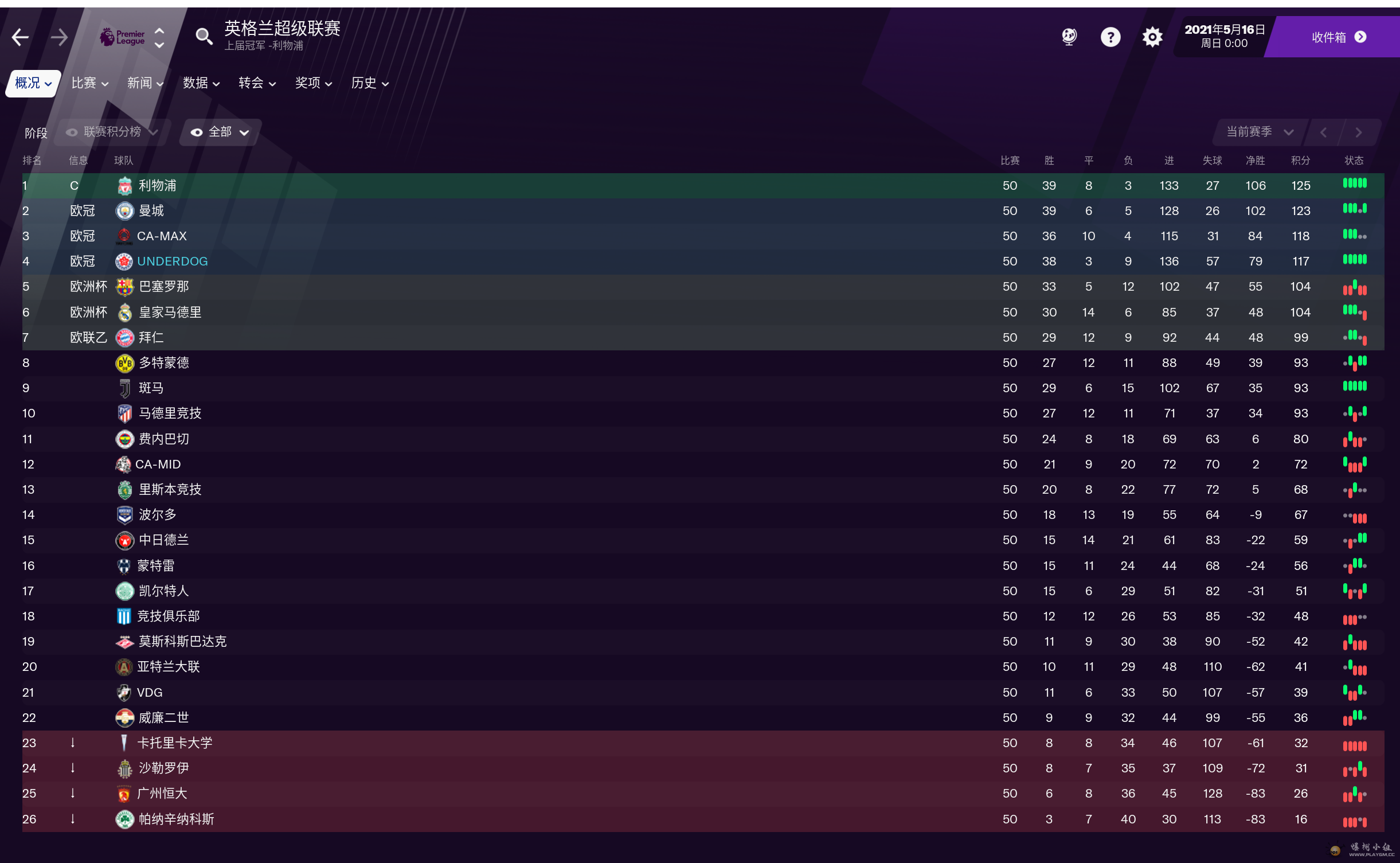Screen dimensions: 1400x863
Task: Open the 全部 filter dropdown arrow
Action: (x=244, y=133)
